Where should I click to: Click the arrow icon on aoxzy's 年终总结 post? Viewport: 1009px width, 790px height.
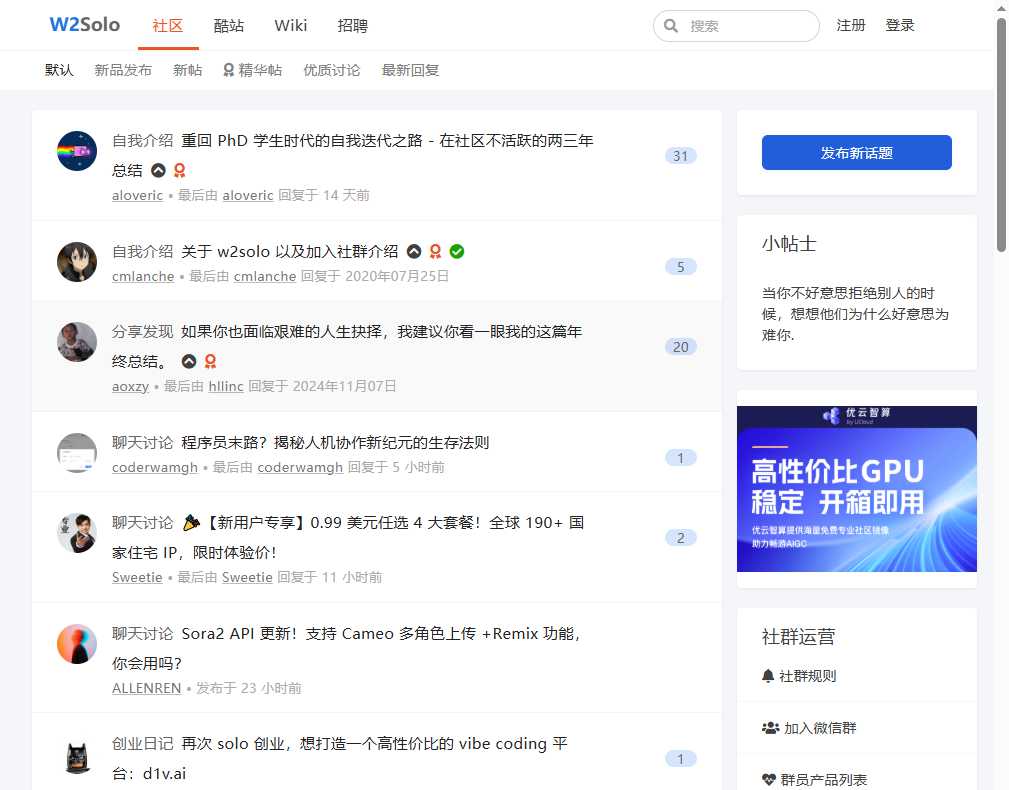click(189, 361)
